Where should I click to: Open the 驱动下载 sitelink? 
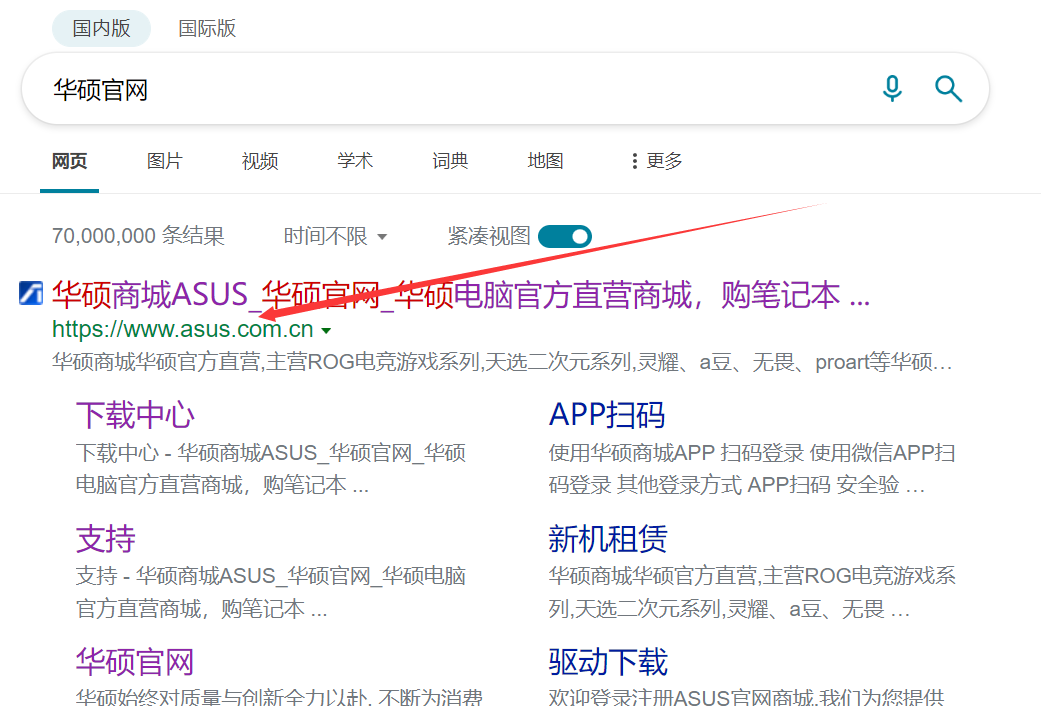pyautogui.click(x=607, y=662)
